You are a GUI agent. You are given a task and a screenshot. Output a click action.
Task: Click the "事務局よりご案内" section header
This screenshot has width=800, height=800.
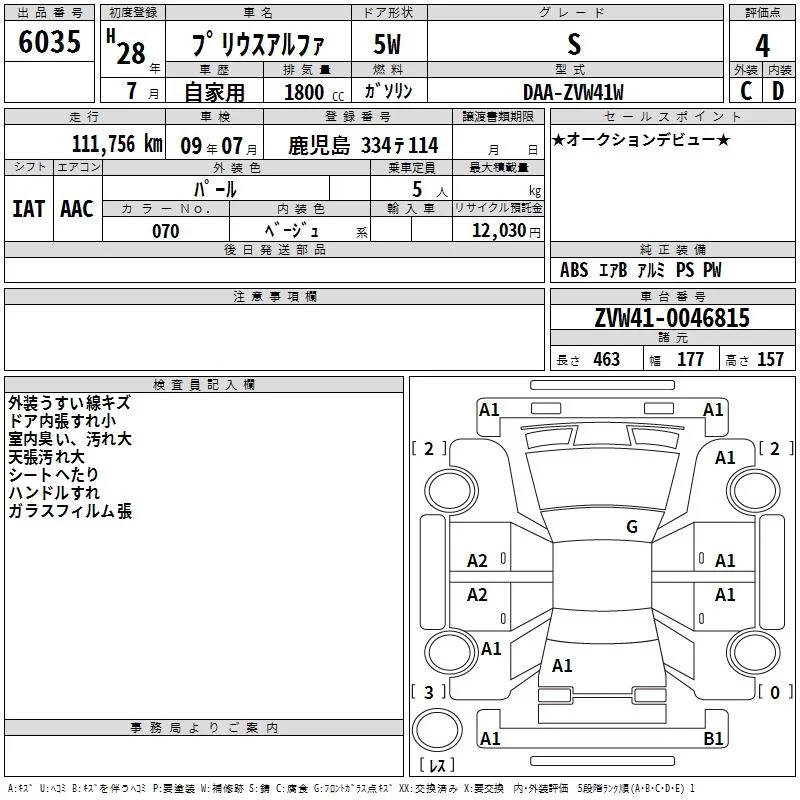[x=204, y=728]
